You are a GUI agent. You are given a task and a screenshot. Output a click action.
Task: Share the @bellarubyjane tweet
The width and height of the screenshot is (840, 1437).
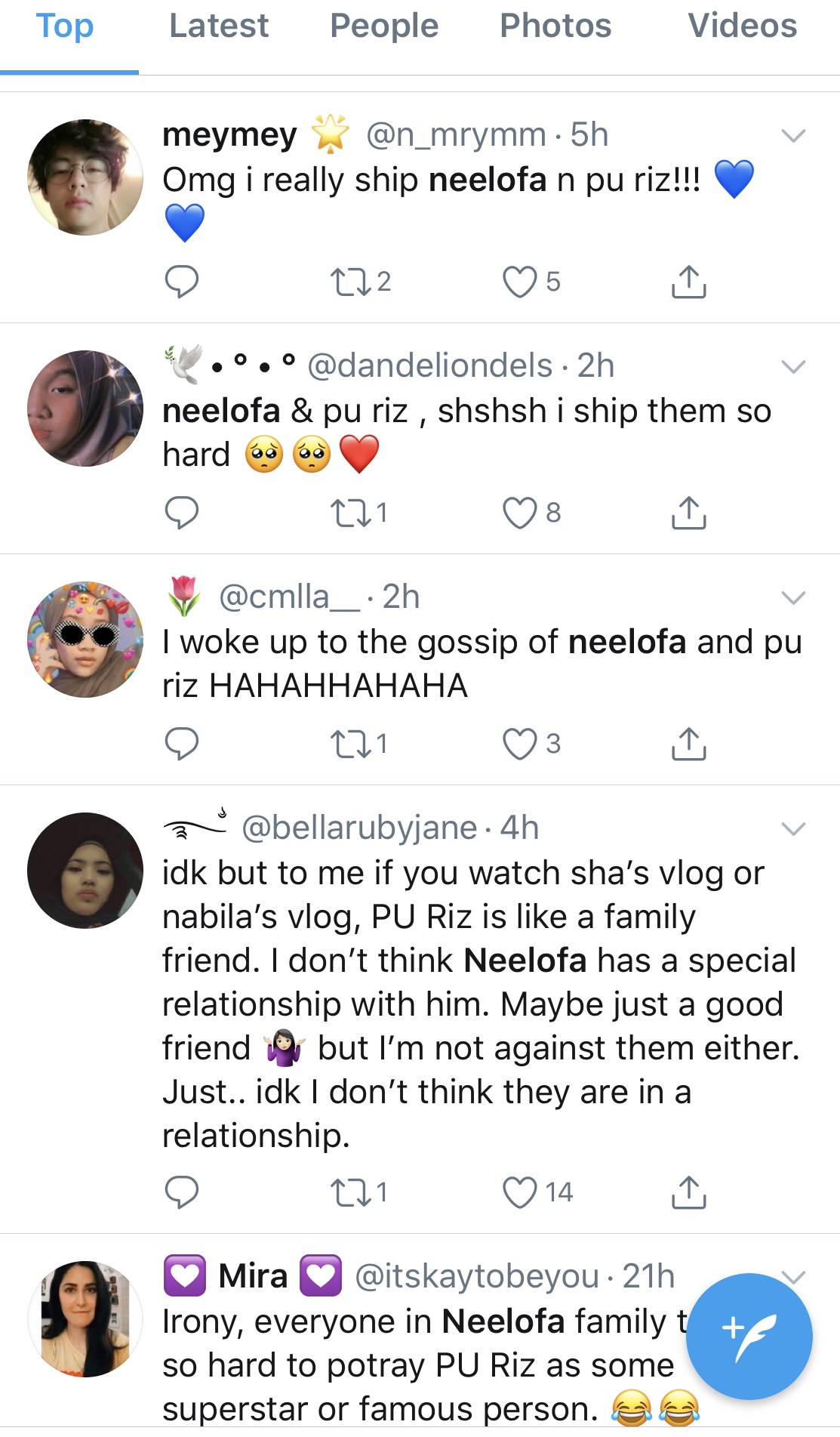(x=688, y=1192)
